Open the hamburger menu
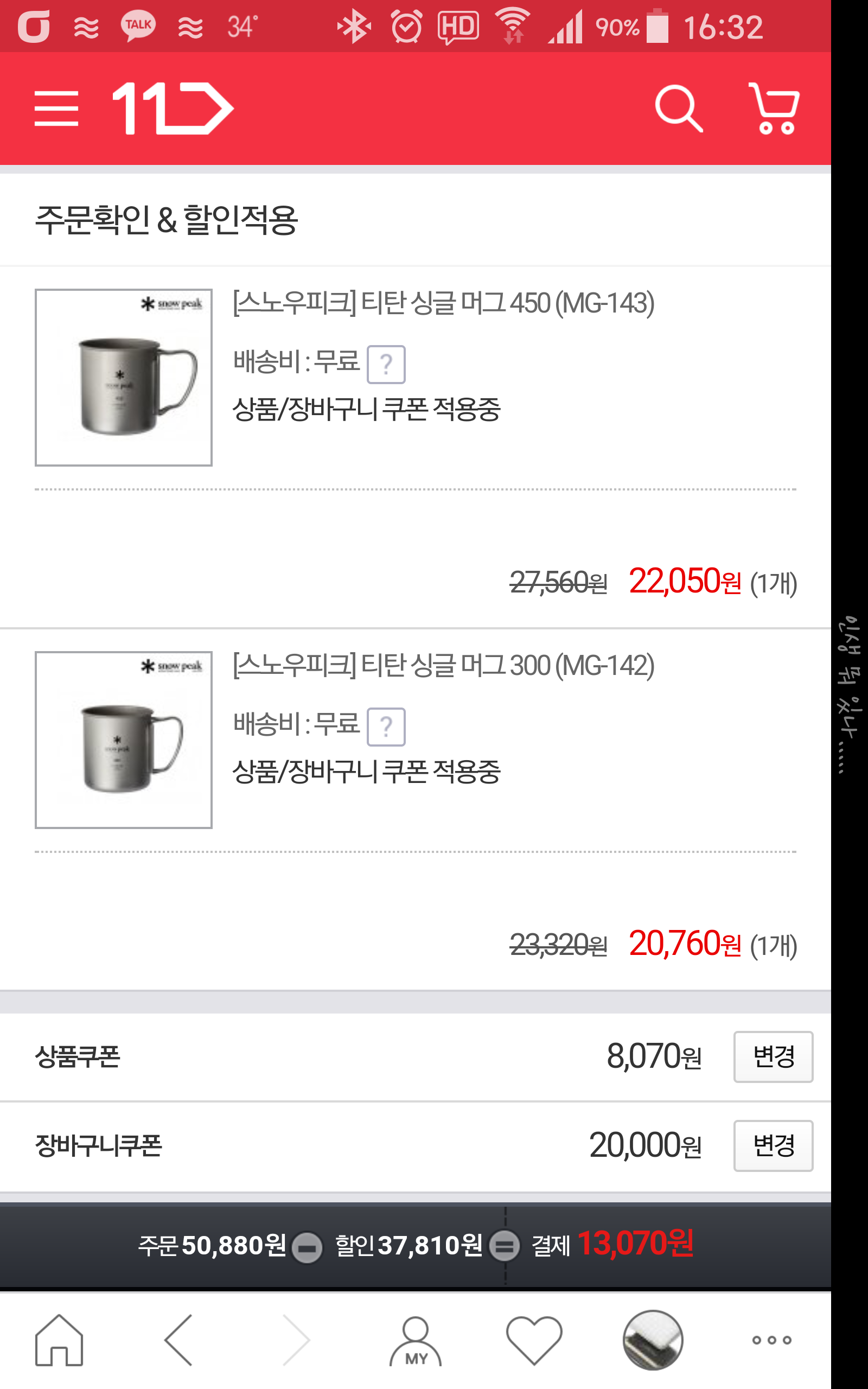Screen dimensions: 868x1389 click(x=56, y=108)
